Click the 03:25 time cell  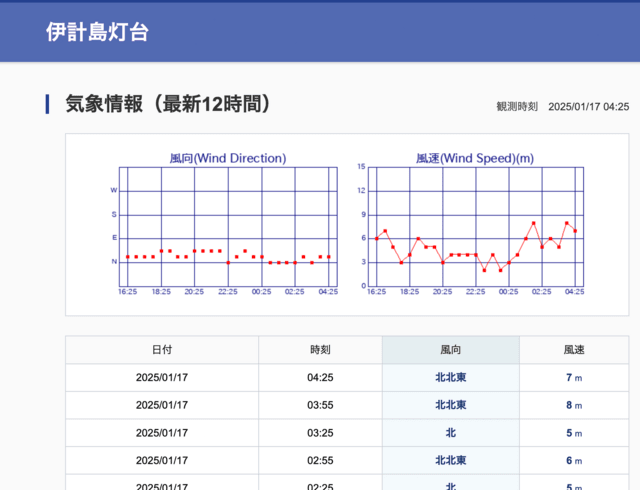[x=320, y=433]
